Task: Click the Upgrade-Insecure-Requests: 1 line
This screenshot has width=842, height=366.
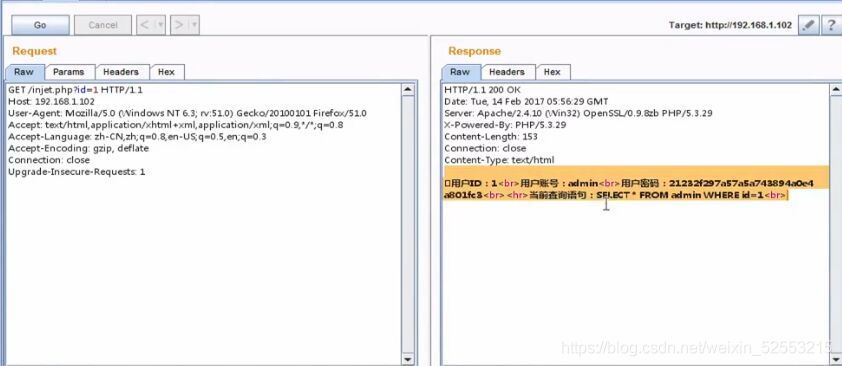Action: pyautogui.click(x=76, y=172)
